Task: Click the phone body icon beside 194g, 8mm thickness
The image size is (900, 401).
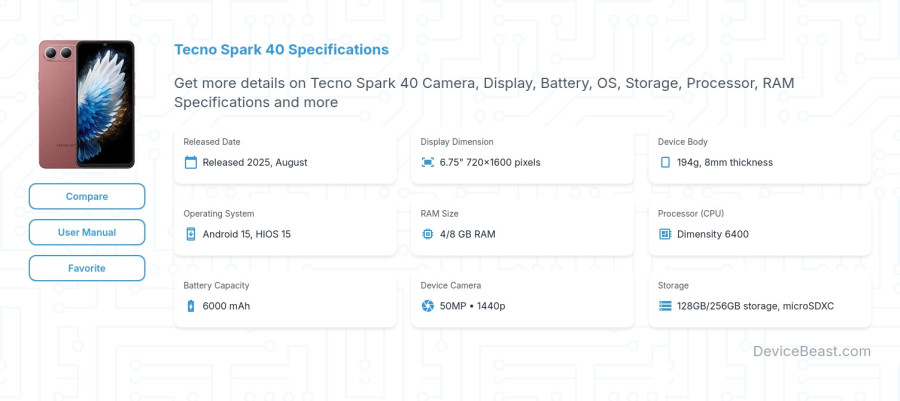Action: (665, 162)
